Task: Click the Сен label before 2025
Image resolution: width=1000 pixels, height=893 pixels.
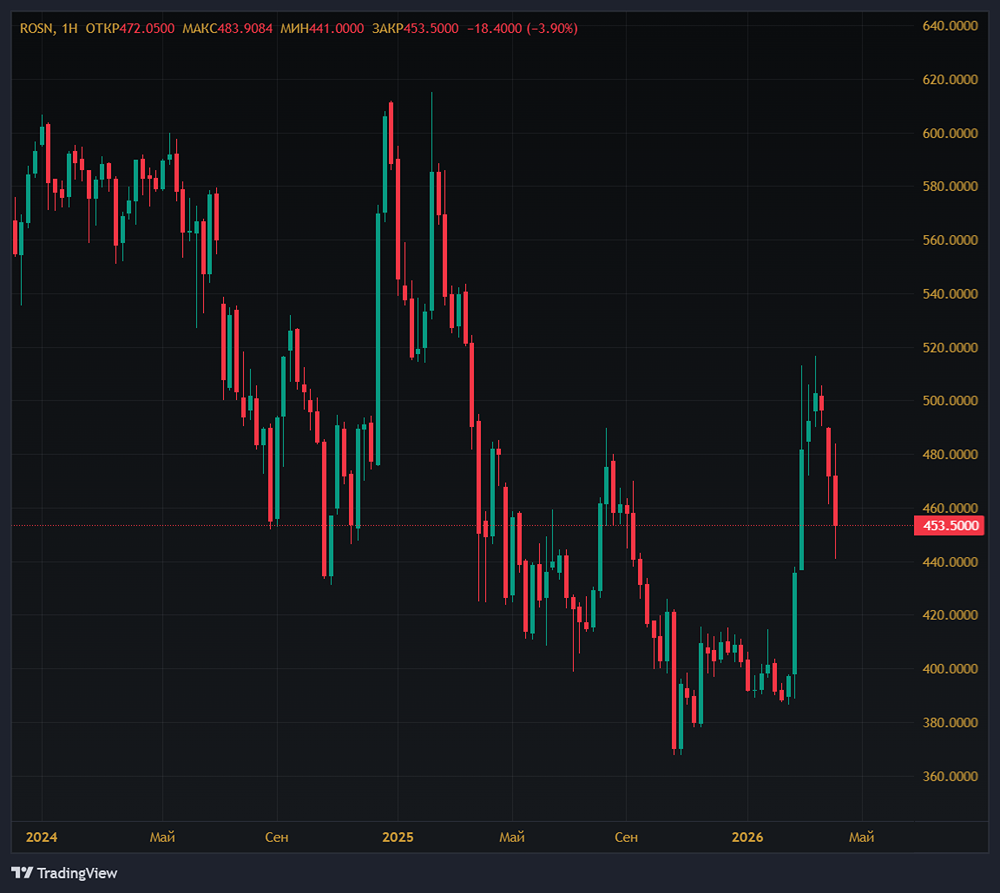Action: (x=276, y=838)
